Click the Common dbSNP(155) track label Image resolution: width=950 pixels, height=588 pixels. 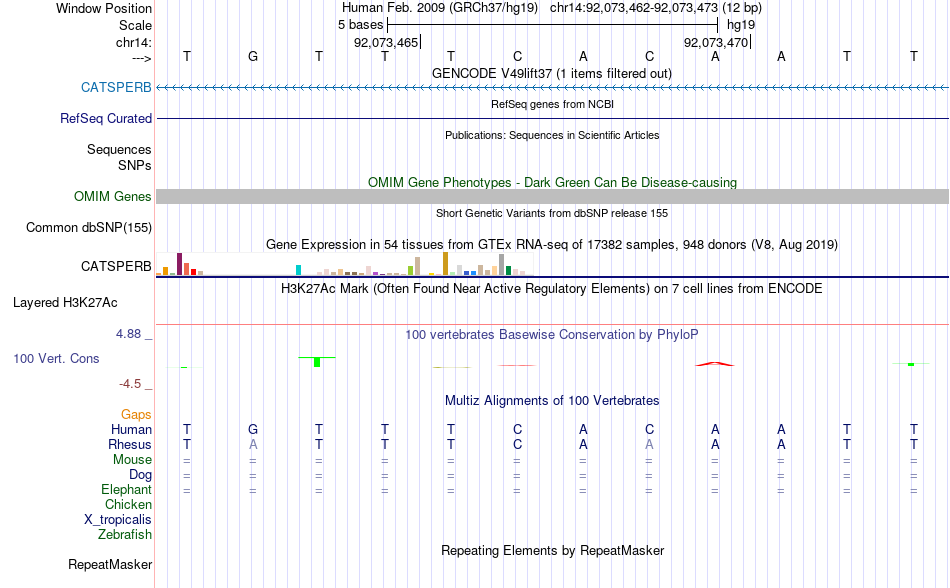[x=88, y=227]
